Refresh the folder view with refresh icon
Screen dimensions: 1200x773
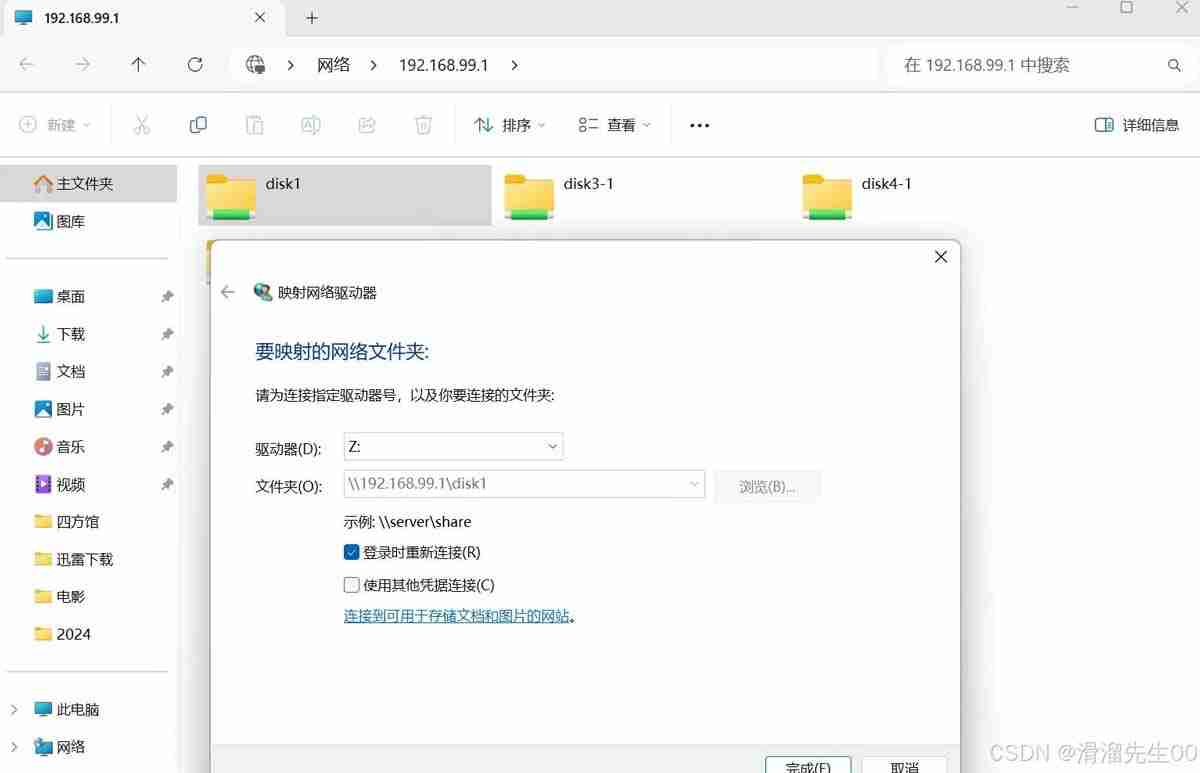[194, 65]
